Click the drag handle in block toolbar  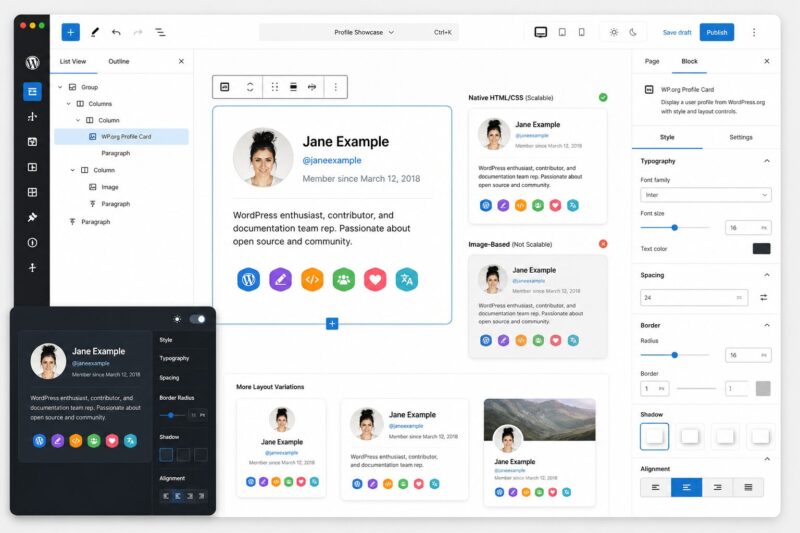coord(274,87)
